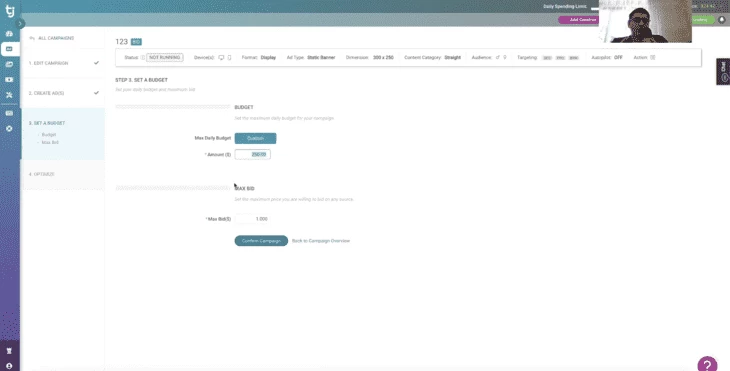Open the Action menu icon in the campaign bar

click(x=653, y=58)
